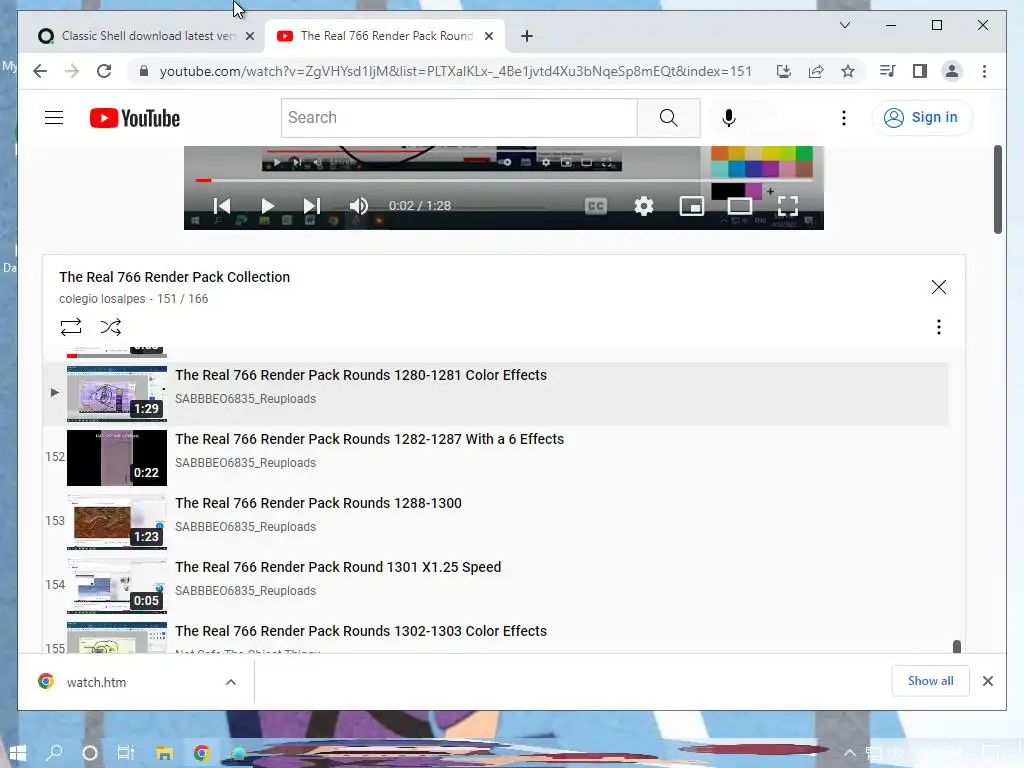The width and height of the screenshot is (1024, 768).
Task: Open taskbar search magnifier
Action: click(55, 753)
